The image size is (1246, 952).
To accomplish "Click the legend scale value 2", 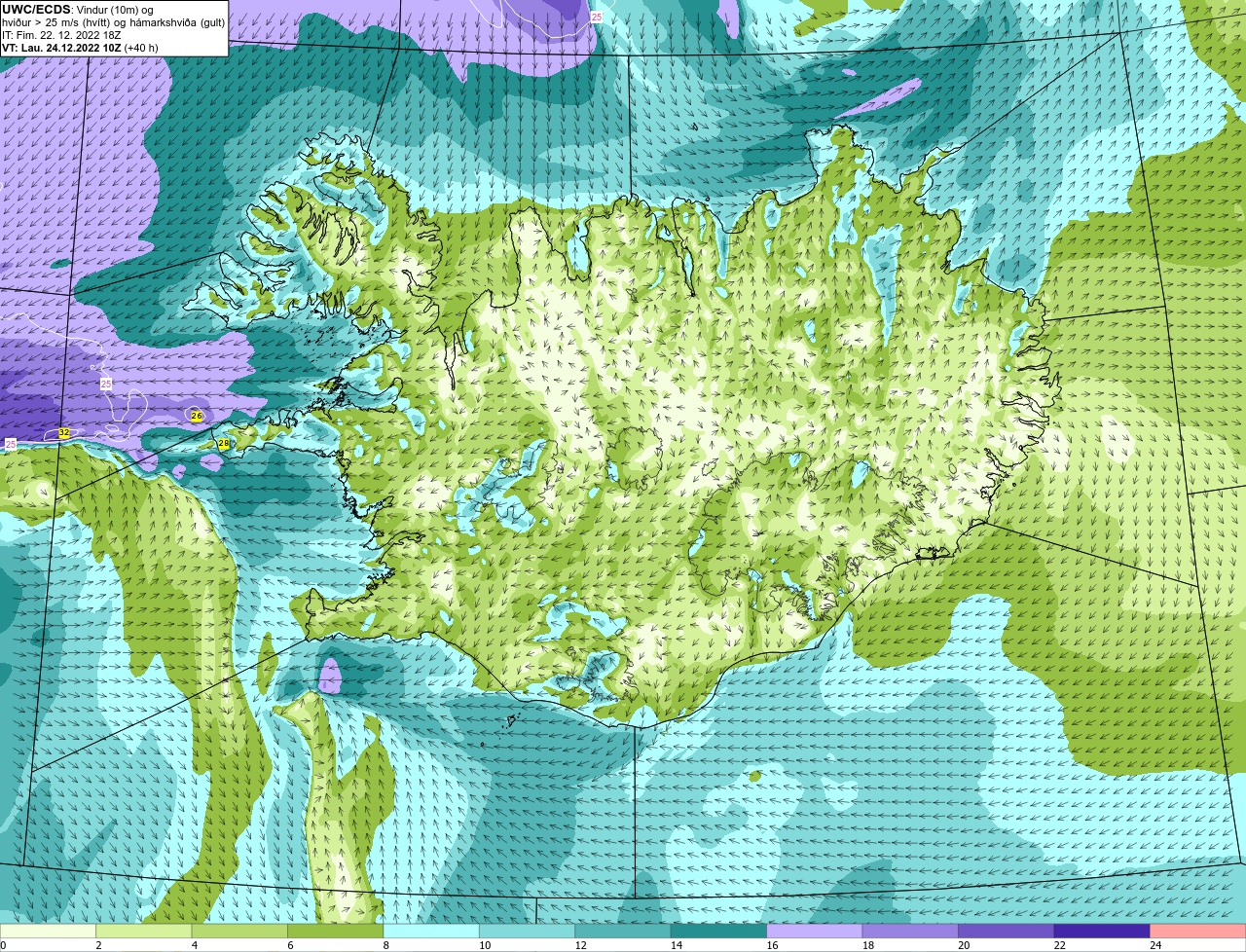I will click(98, 945).
